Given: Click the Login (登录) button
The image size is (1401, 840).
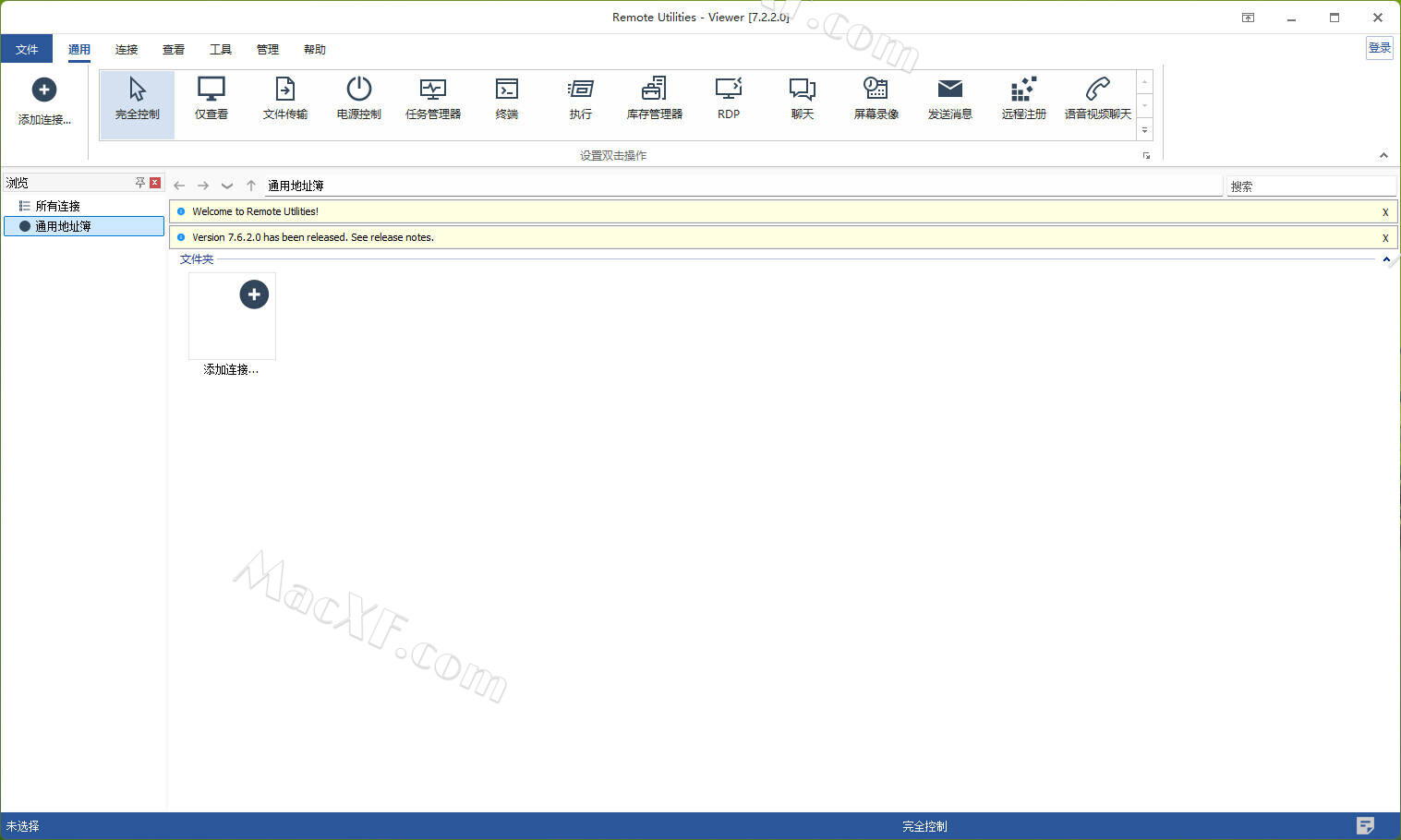Looking at the screenshot, I should [1380, 48].
